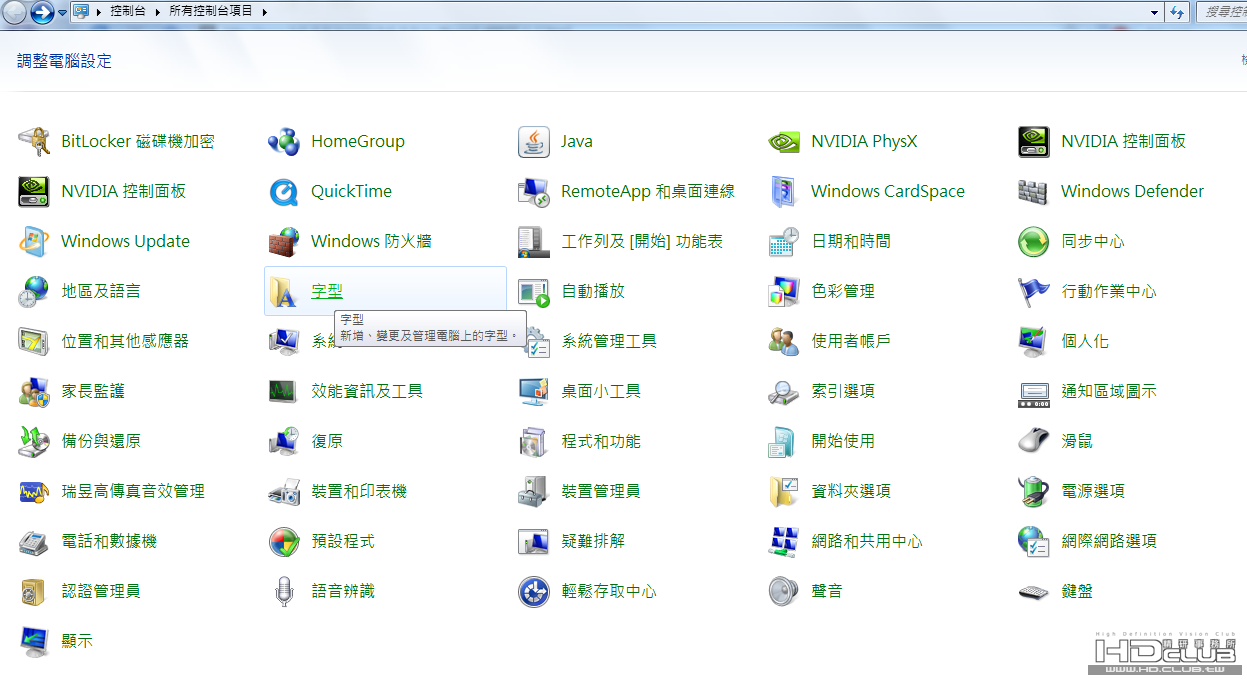The width and height of the screenshot is (1247, 680).
Task: Click the 復原 link
Action: click(327, 442)
